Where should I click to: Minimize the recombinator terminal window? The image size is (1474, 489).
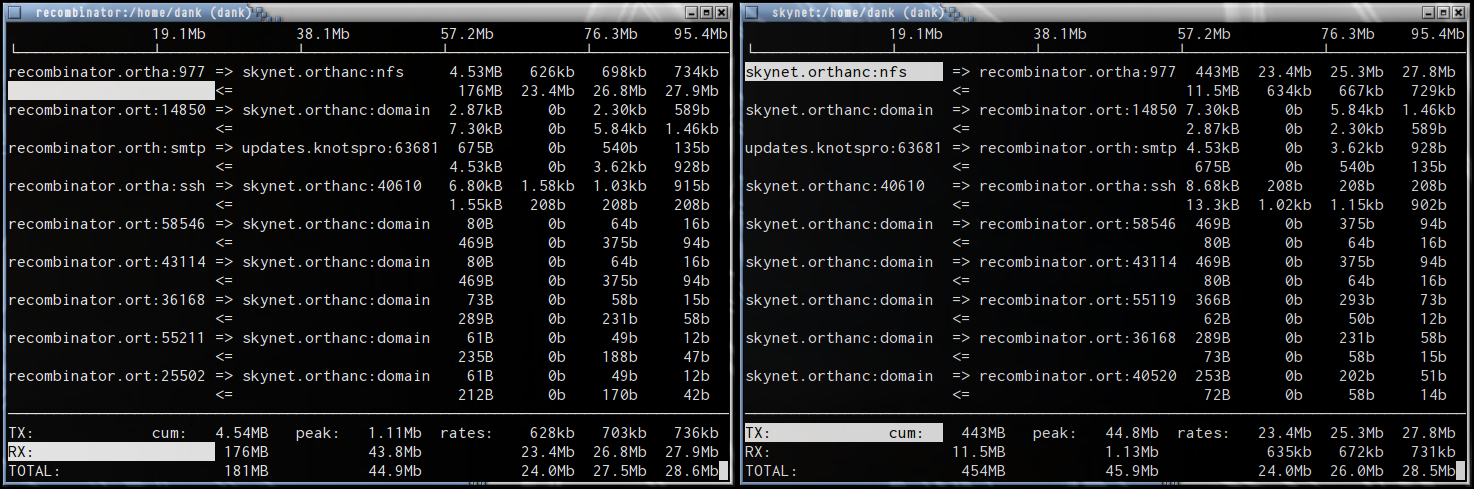(x=691, y=12)
